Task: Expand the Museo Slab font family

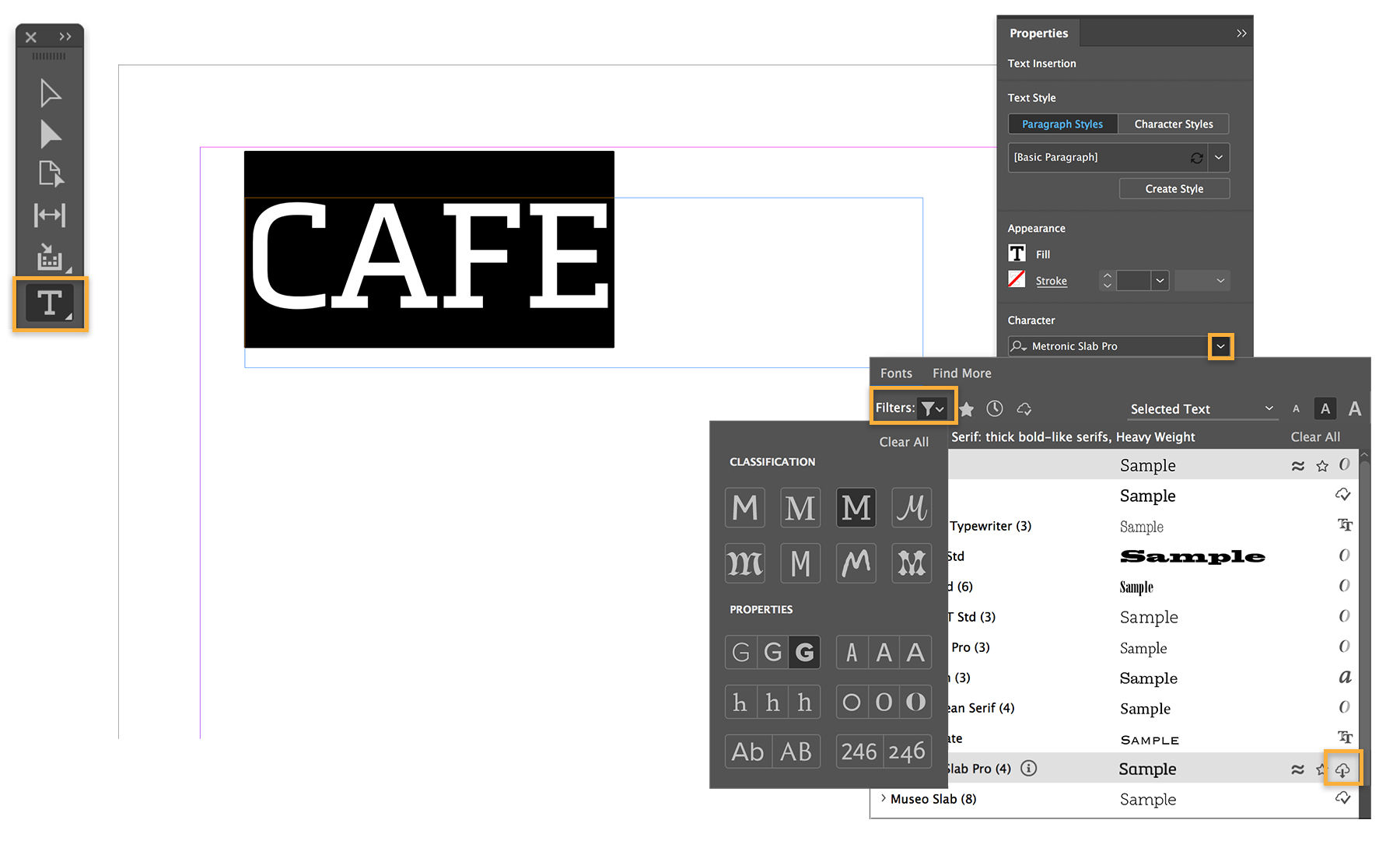Action: [x=883, y=799]
